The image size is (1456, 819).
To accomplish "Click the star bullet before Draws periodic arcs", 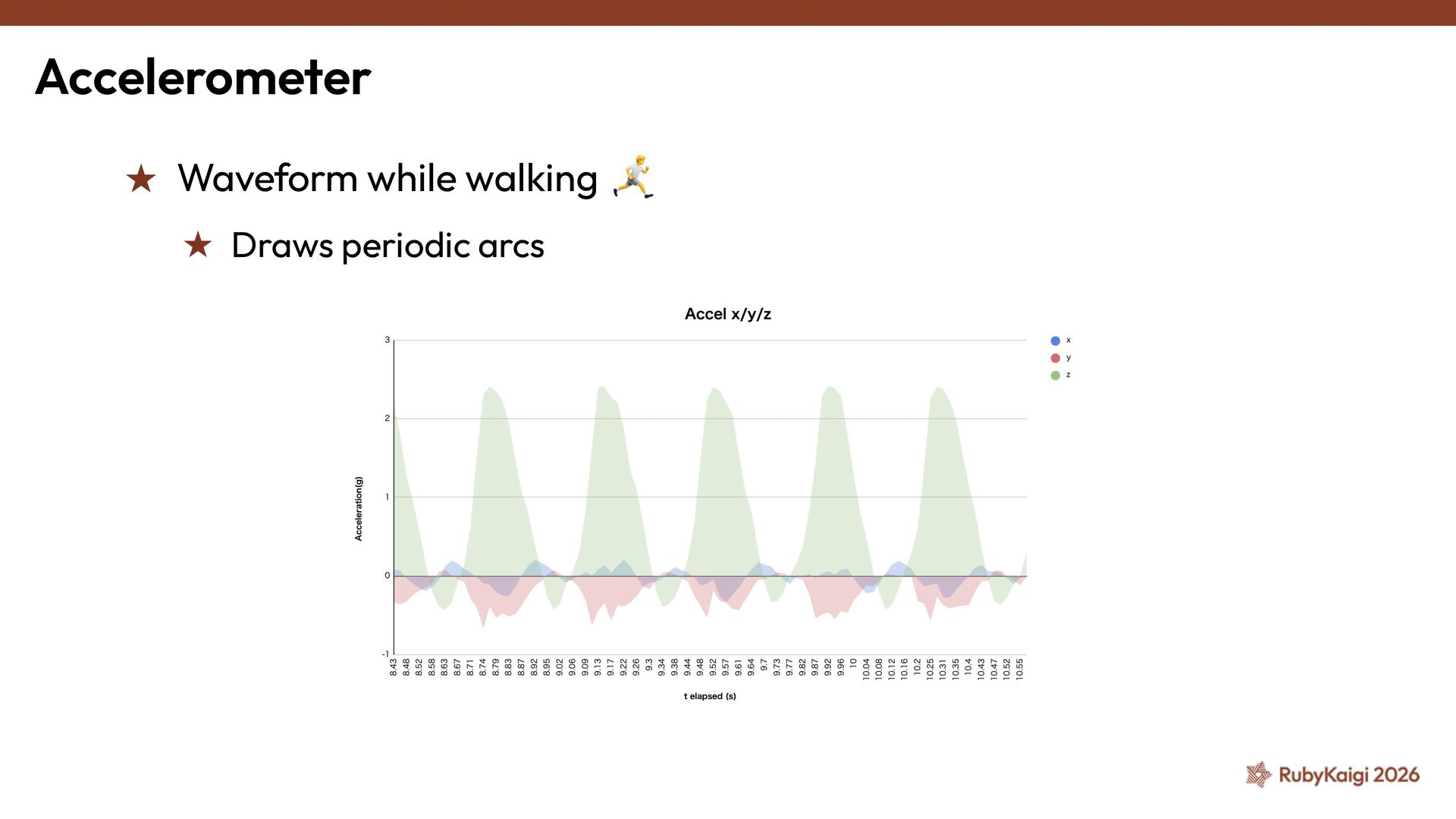I will tap(198, 246).
